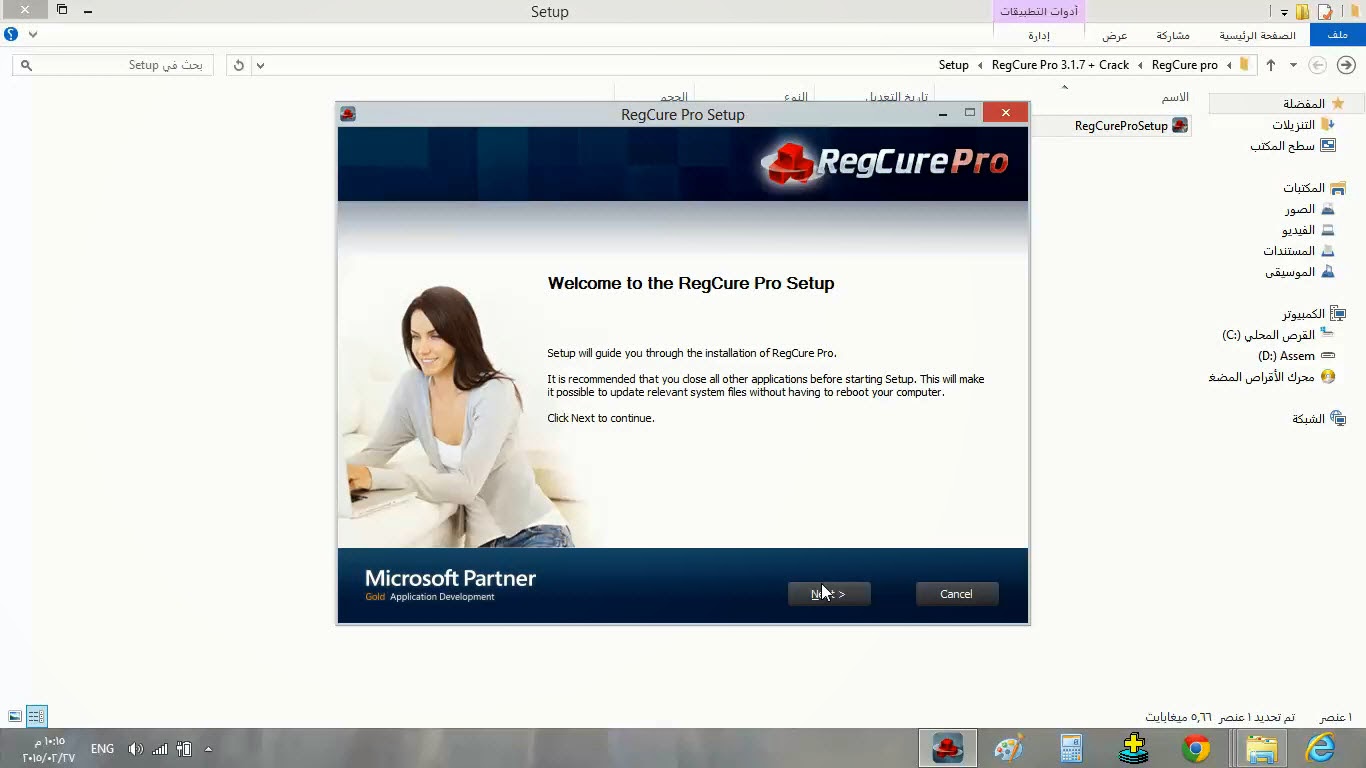
Task: Open the ملف (File) ribbon tab
Action: click(1337, 35)
